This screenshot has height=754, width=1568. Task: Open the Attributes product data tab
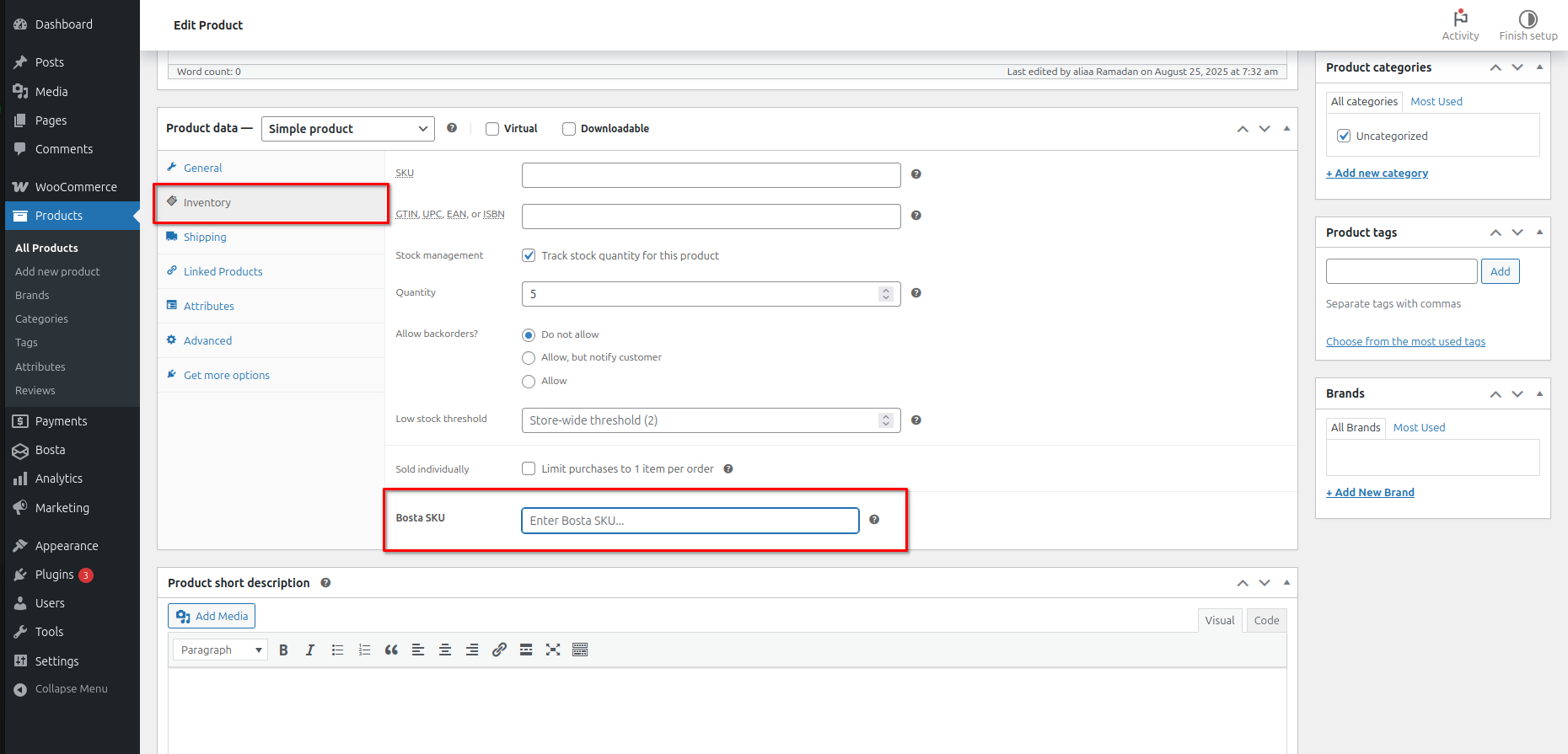(271, 306)
